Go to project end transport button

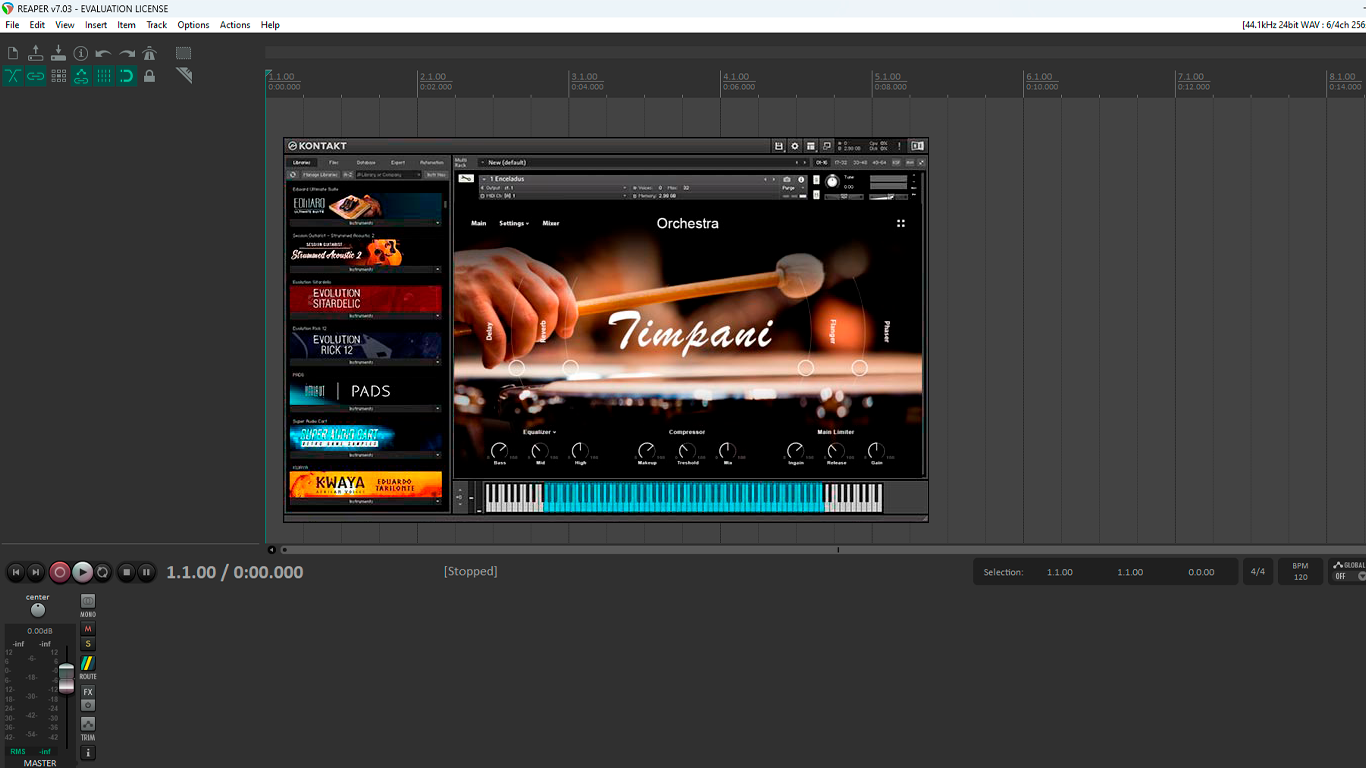point(36,572)
